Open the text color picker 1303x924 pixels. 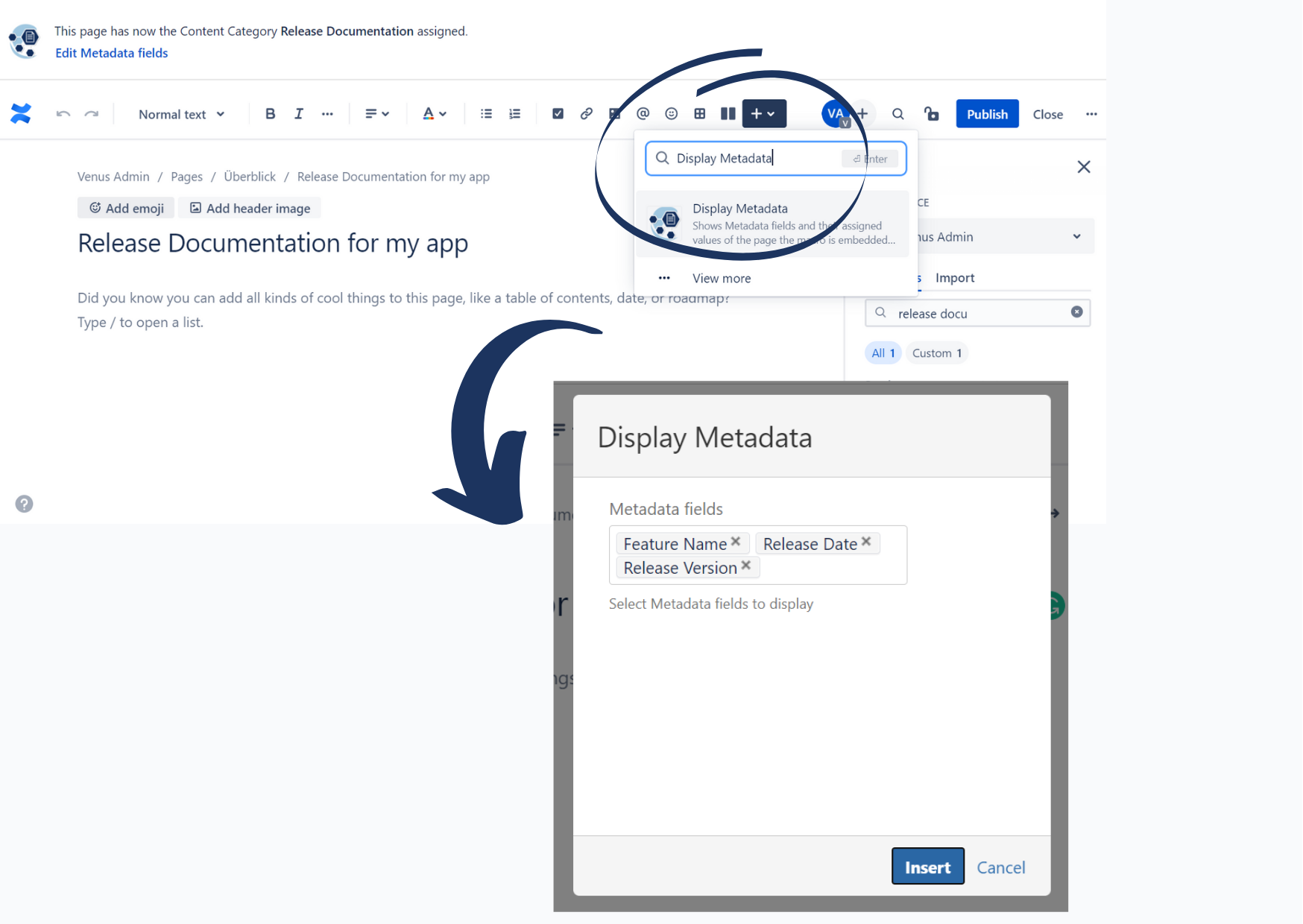[434, 114]
